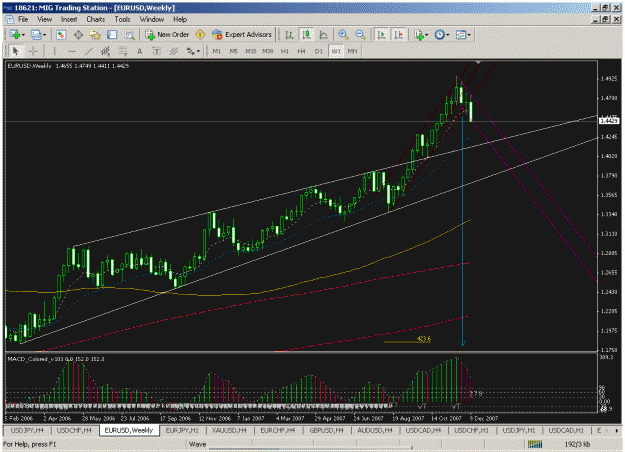Screen dimensions: 625x452
Task: Select the Cursor arrow tool
Action: pyautogui.click(x=16, y=51)
